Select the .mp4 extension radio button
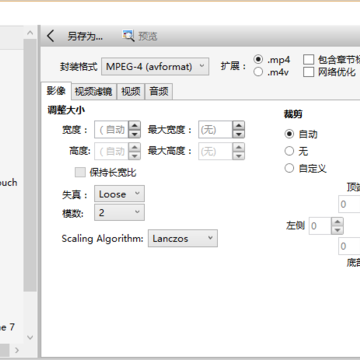 click(258, 60)
